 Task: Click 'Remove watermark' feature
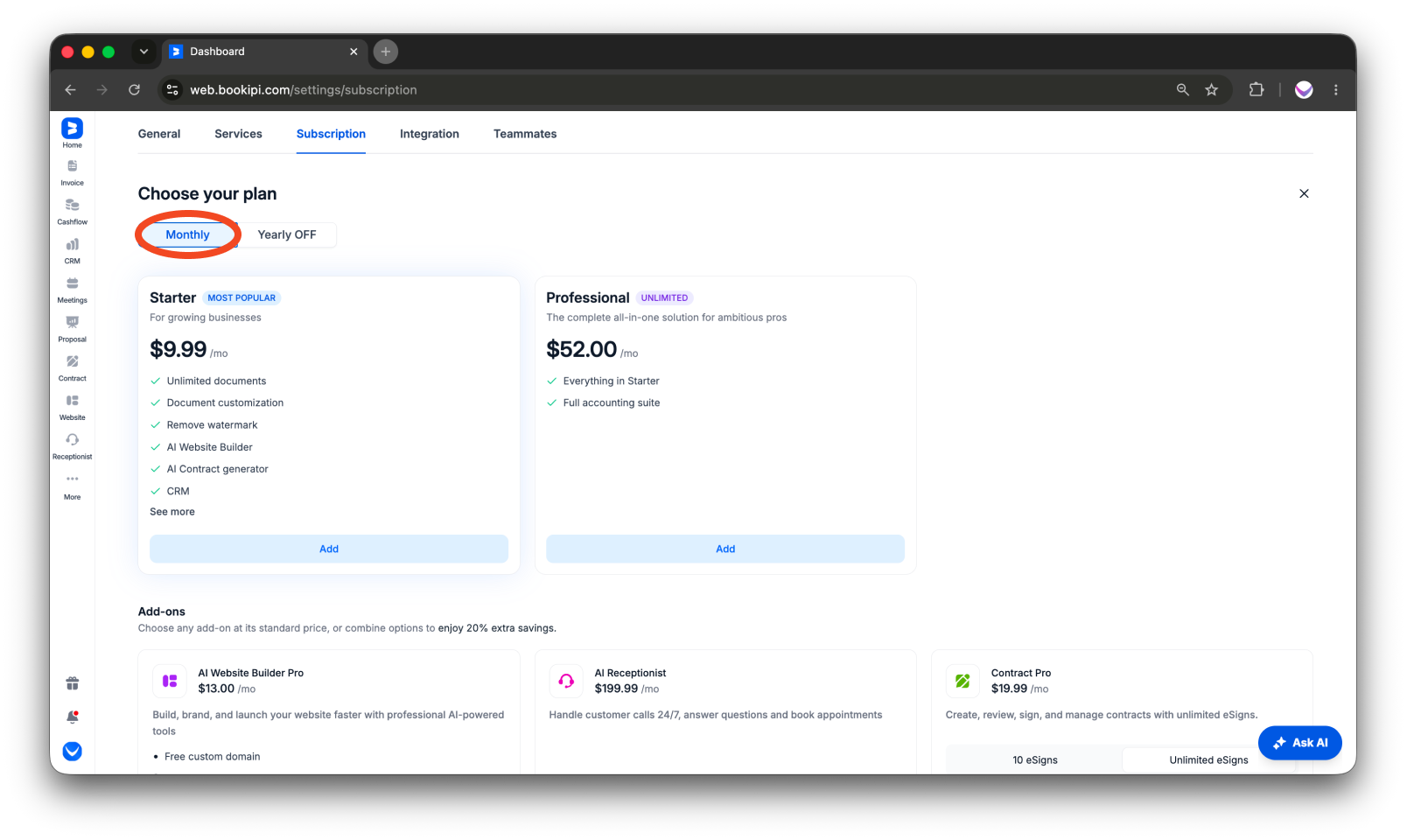[212, 425]
